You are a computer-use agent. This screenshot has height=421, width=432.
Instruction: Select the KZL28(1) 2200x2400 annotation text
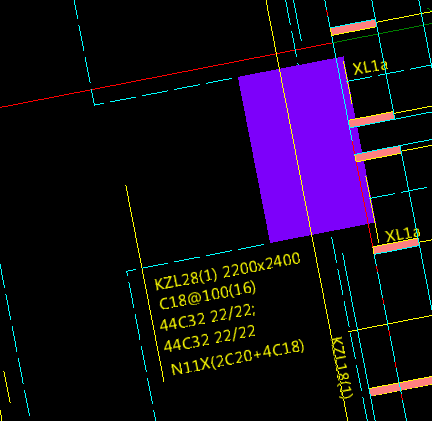click(x=227, y=271)
